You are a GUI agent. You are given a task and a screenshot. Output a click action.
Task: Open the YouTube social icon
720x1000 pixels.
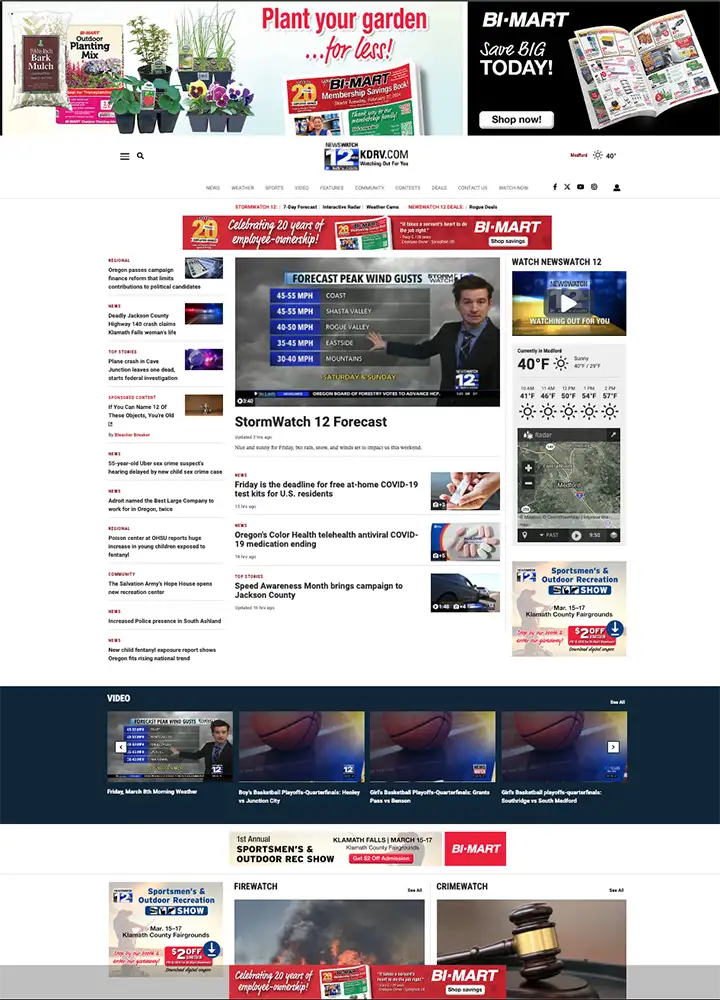point(580,187)
